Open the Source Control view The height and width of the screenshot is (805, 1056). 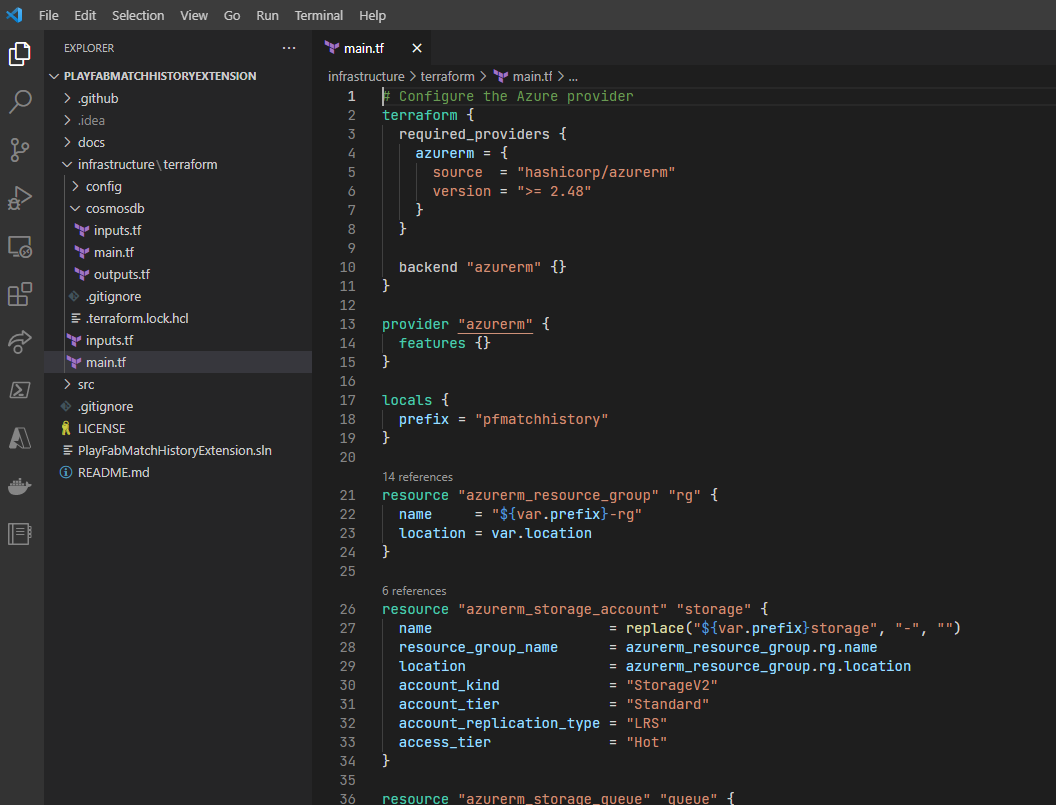pos(20,150)
